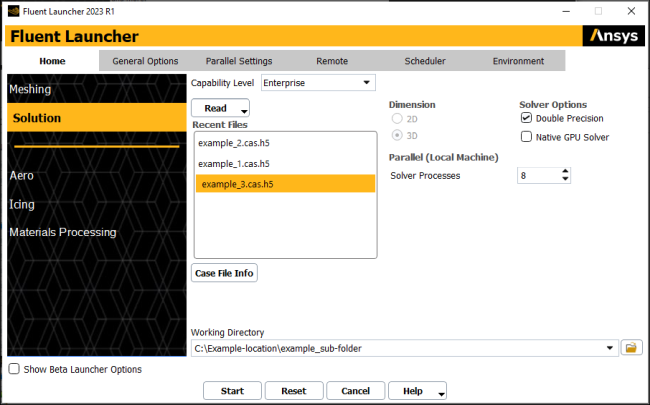Image resolution: width=650 pixels, height=405 pixels.
Task: Close the Fluent Launcher window
Action: pyautogui.click(x=631, y=11)
